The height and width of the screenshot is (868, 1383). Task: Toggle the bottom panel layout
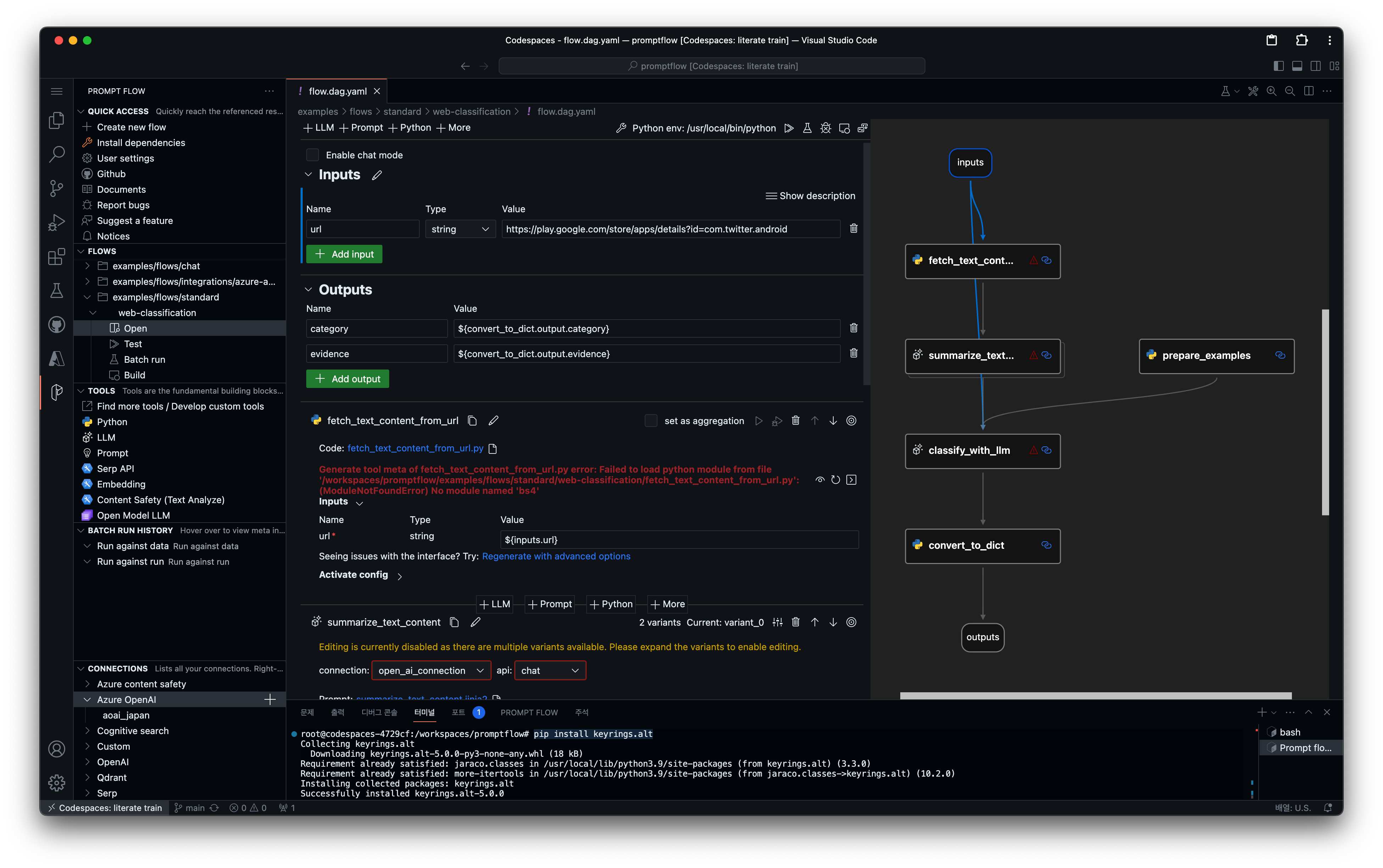(x=1297, y=66)
